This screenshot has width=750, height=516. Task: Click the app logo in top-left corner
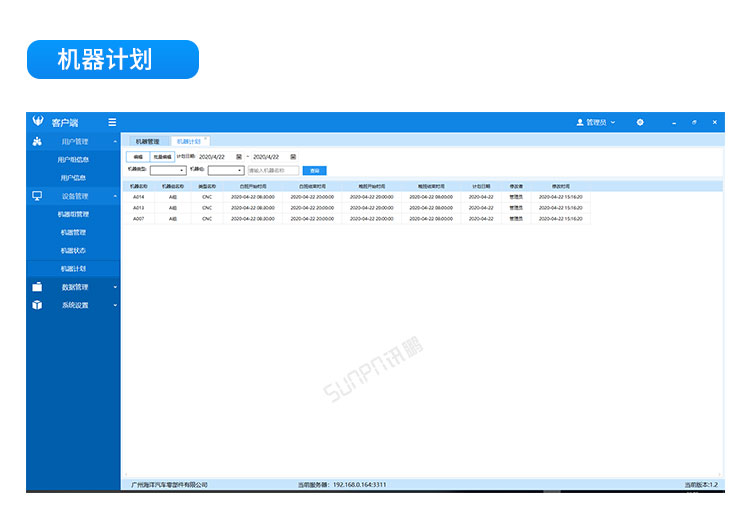38,122
